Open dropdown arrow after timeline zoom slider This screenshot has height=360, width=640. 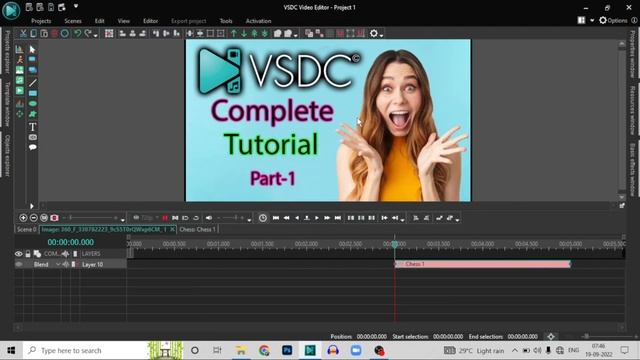click(x=123, y=220)
